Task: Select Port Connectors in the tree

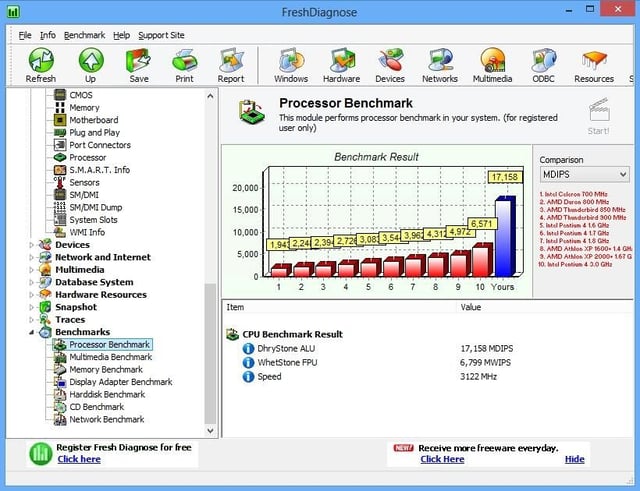Action: point(100,145)
